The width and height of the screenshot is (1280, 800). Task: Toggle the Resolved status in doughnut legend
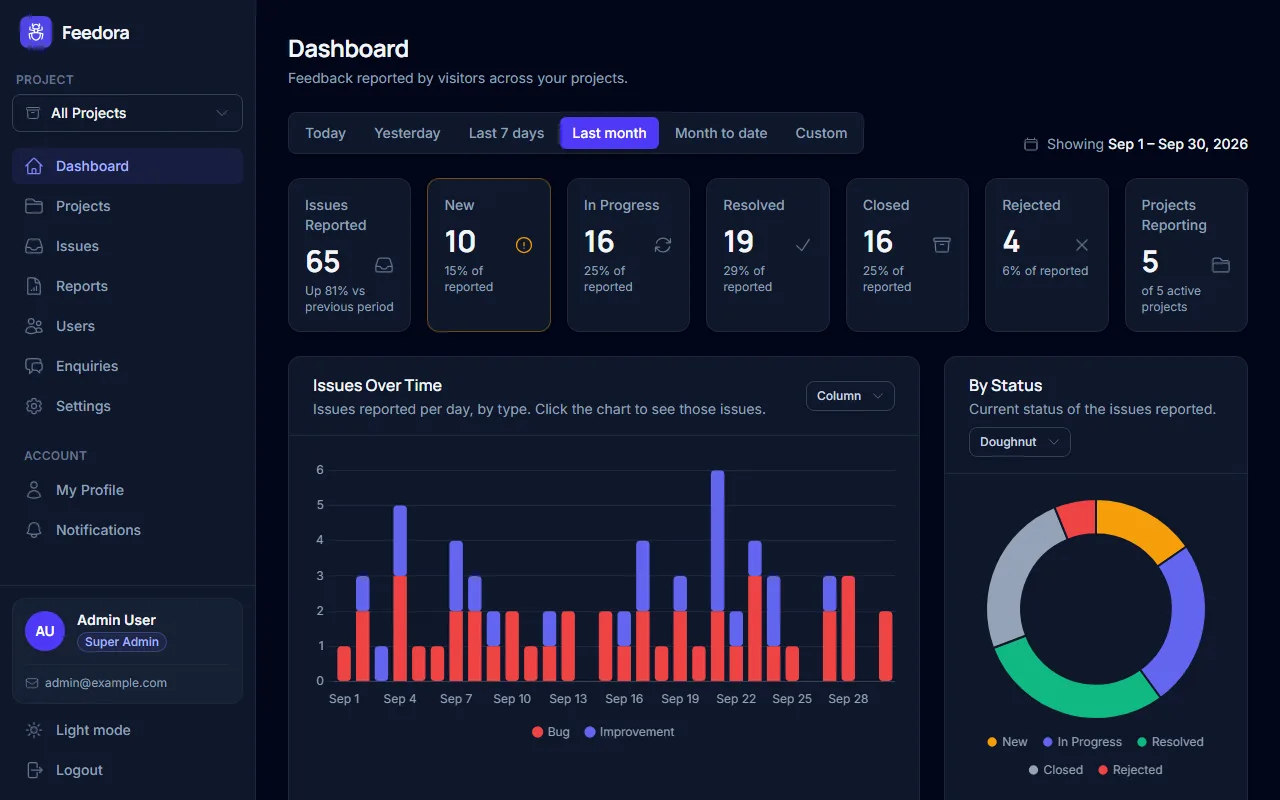[1170, 742]
